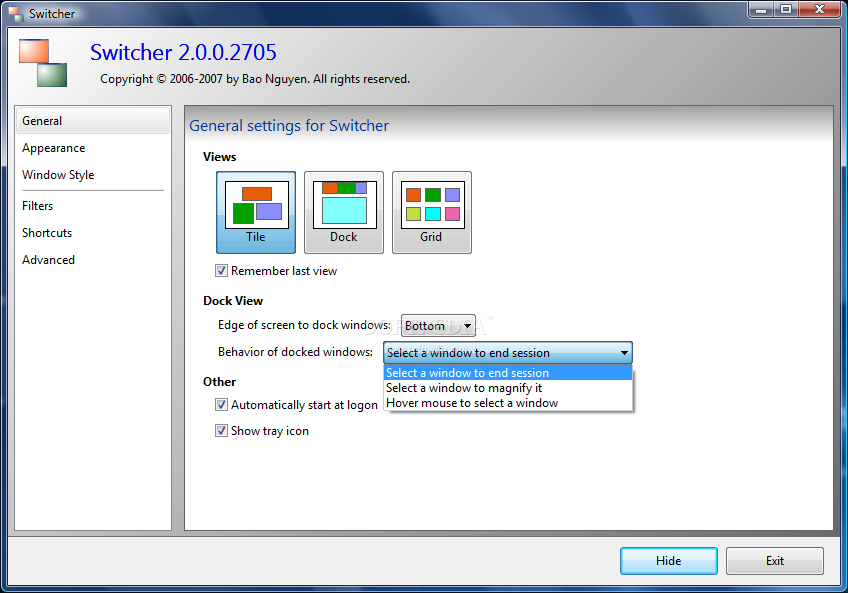
Task: Choose Hover mouse to select a window
Action: point(508,403)
